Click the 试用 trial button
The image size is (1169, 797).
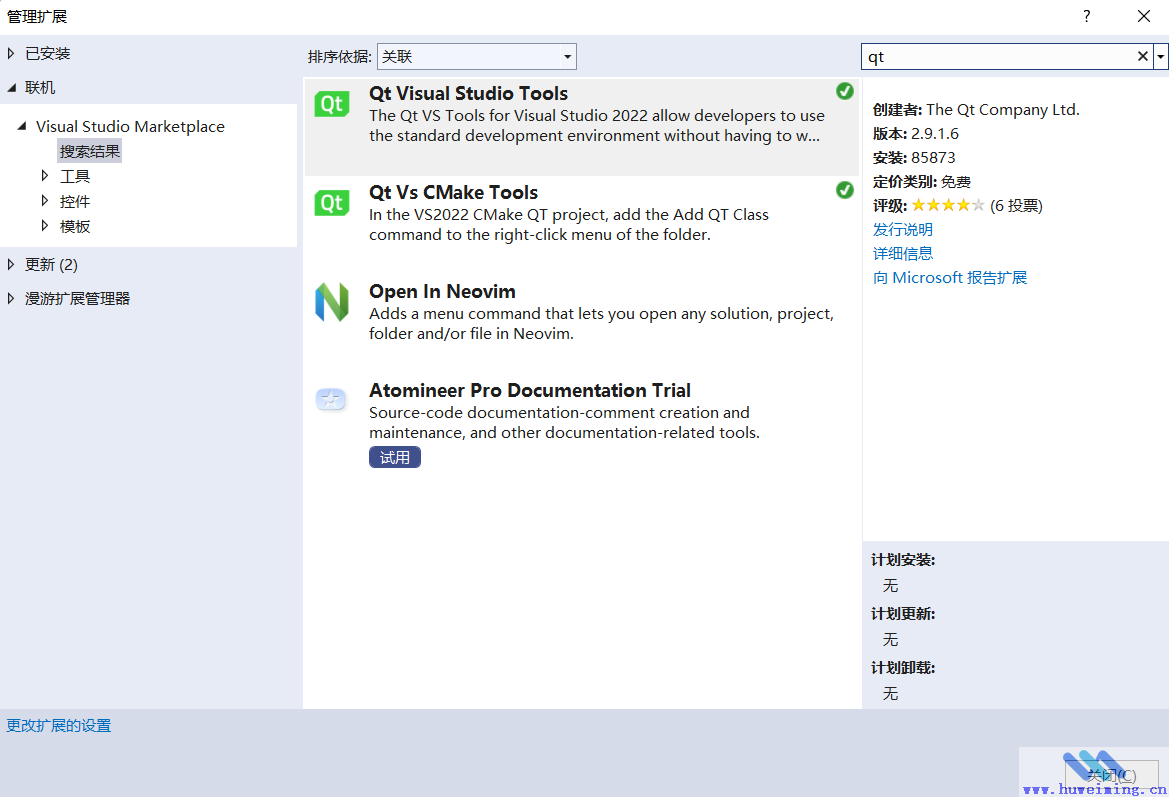(394, 457)
